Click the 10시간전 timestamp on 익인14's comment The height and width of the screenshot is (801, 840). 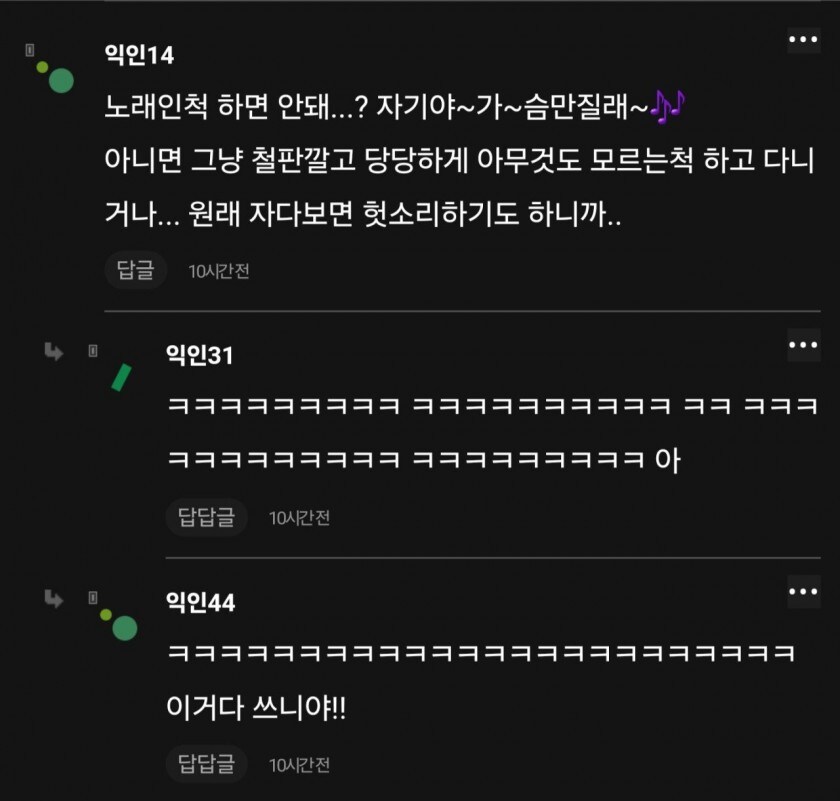pyautogui.click(x=216, y=270)
